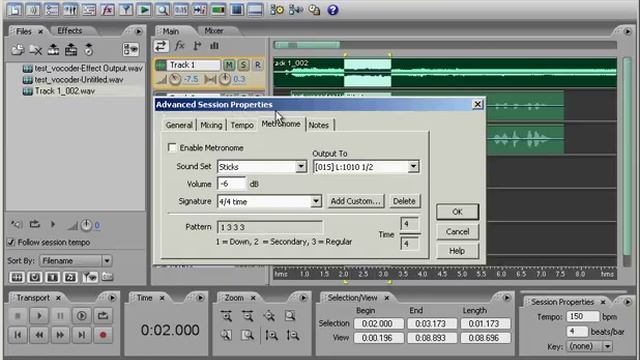Show track Sends view in Main panel
640x360 pixels.
pos(197,46)
